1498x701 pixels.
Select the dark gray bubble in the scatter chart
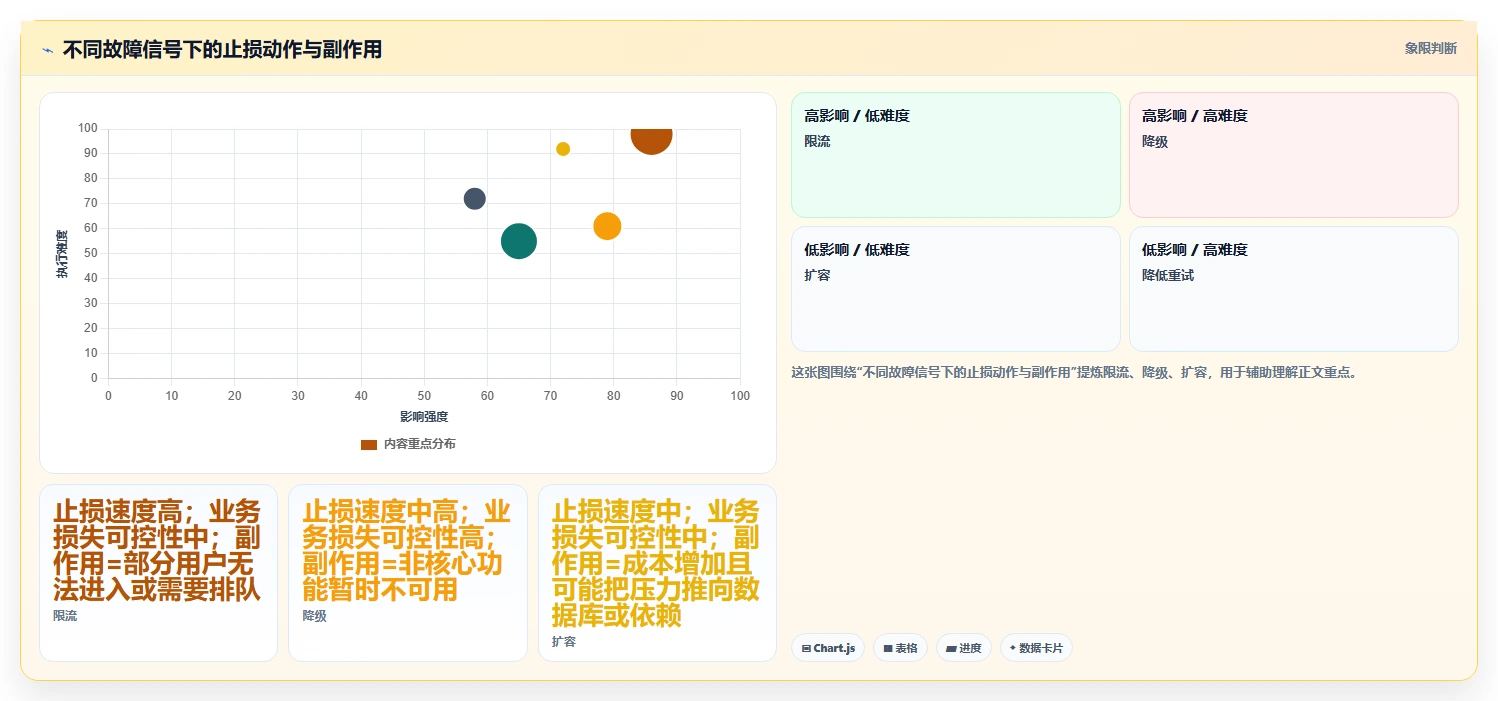tap(475, 198)
